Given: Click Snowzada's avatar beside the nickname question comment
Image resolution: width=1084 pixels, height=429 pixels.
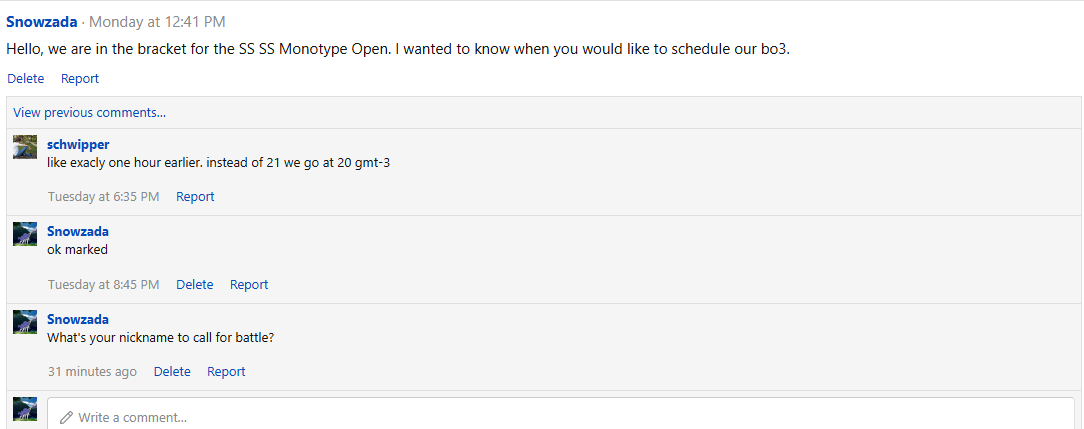Looking at the screenshot, I should (25, 322).
